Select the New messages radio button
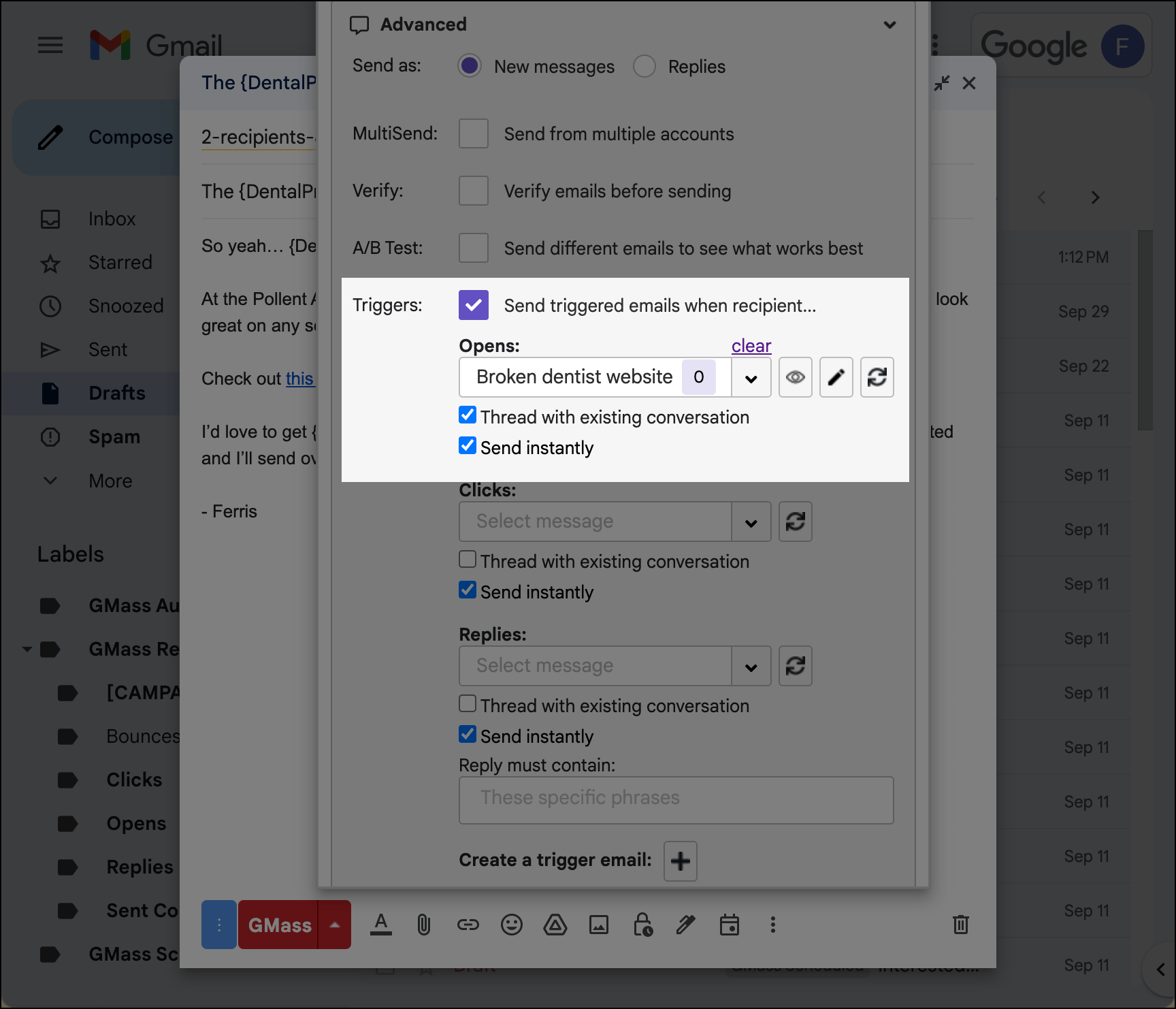 click(x=470, y=66)
